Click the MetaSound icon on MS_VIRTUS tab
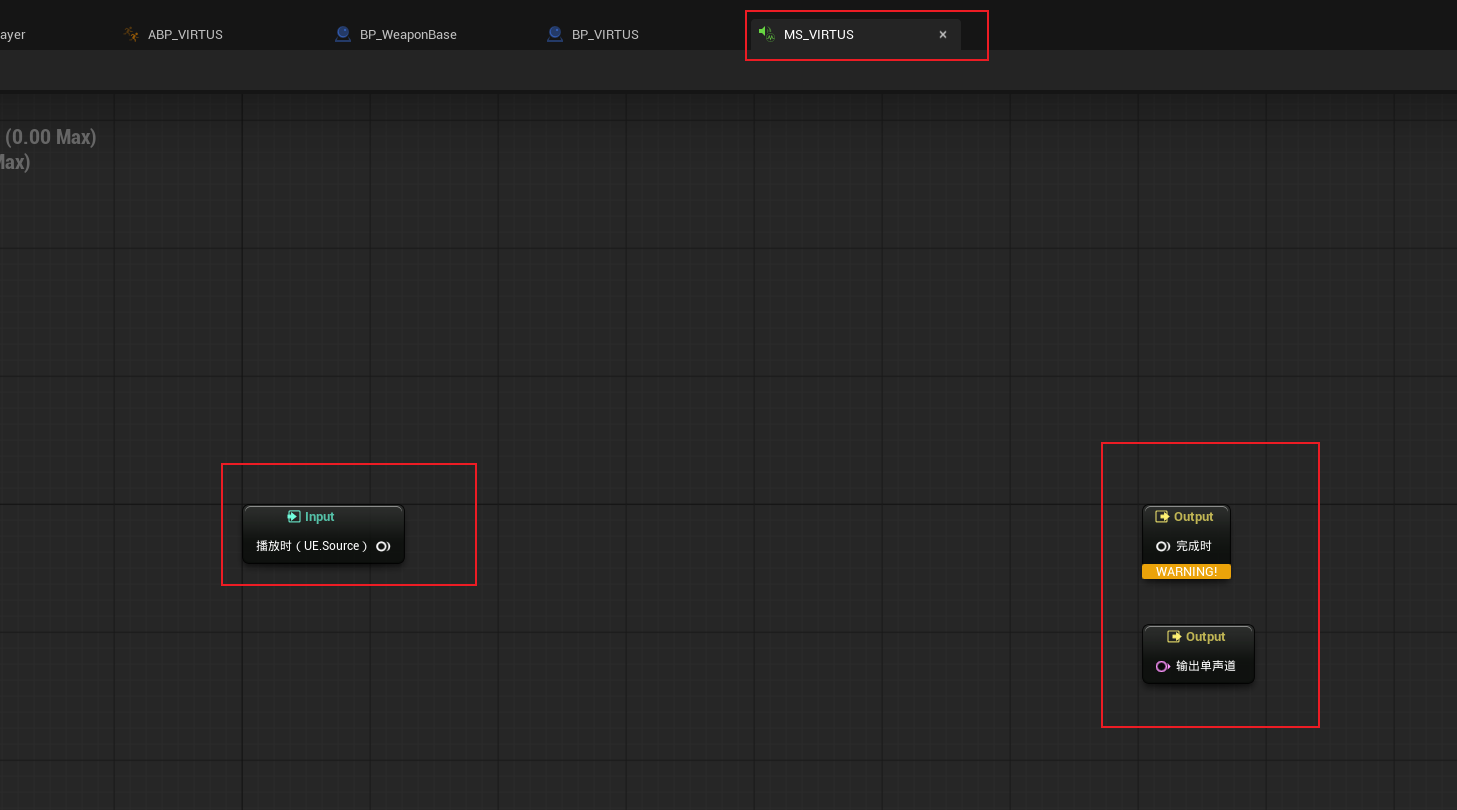This screenshot has height=810, width=1457. coord(767,34)
